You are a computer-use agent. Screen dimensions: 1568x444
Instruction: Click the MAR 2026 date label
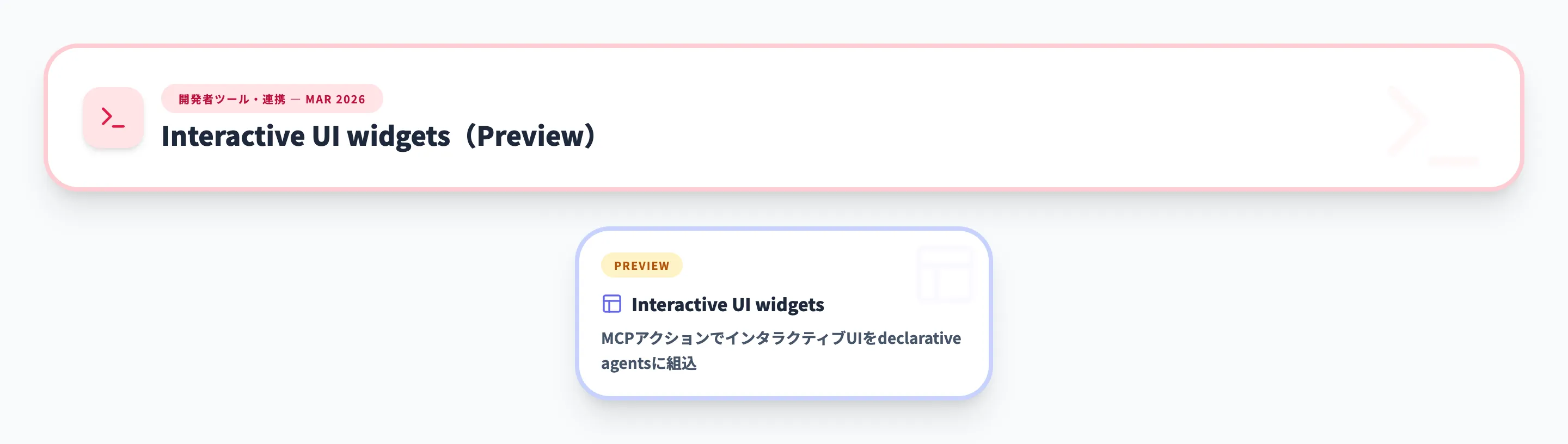(335, 99)
